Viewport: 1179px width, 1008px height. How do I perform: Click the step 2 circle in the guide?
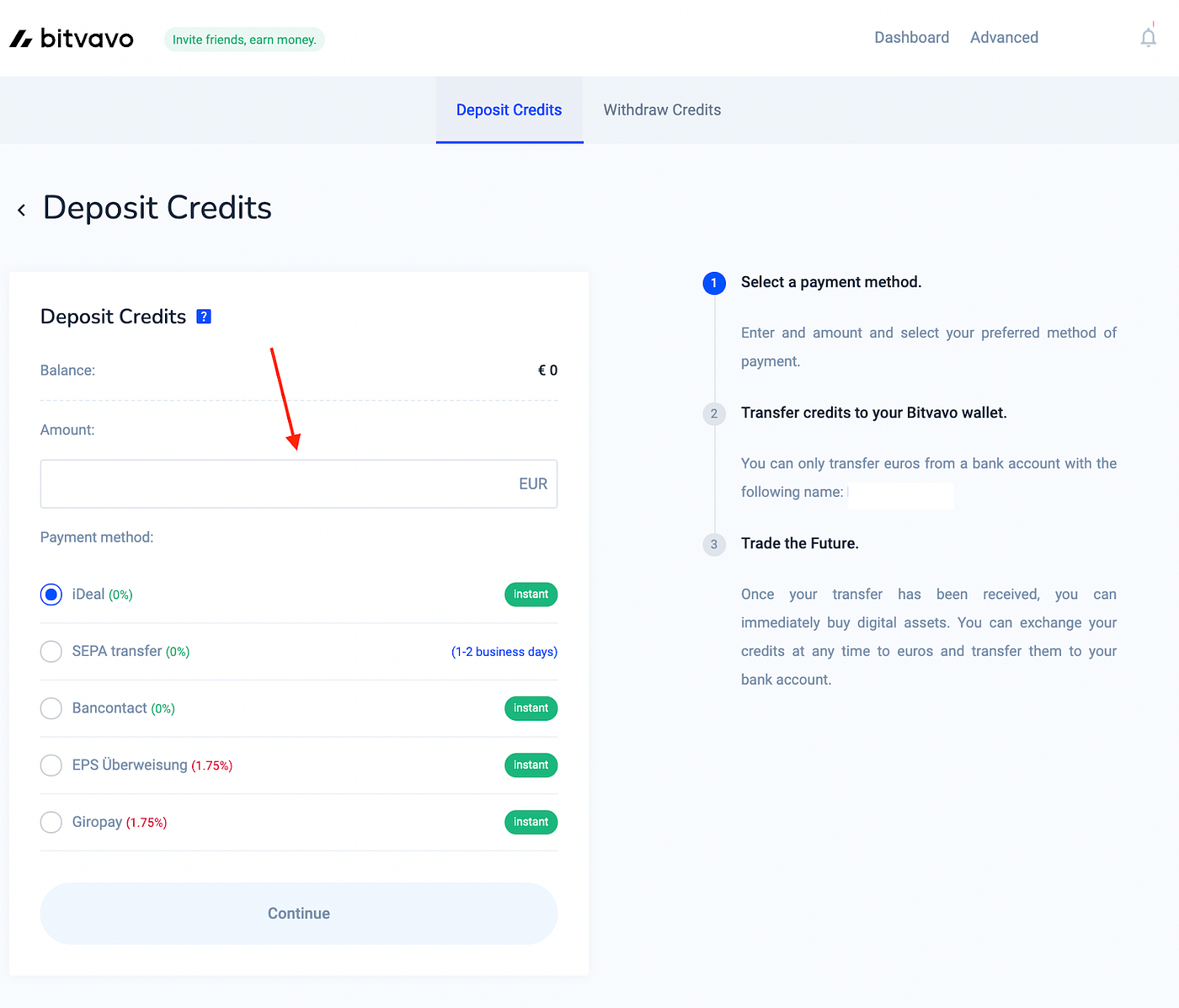[x=714, y=413]
